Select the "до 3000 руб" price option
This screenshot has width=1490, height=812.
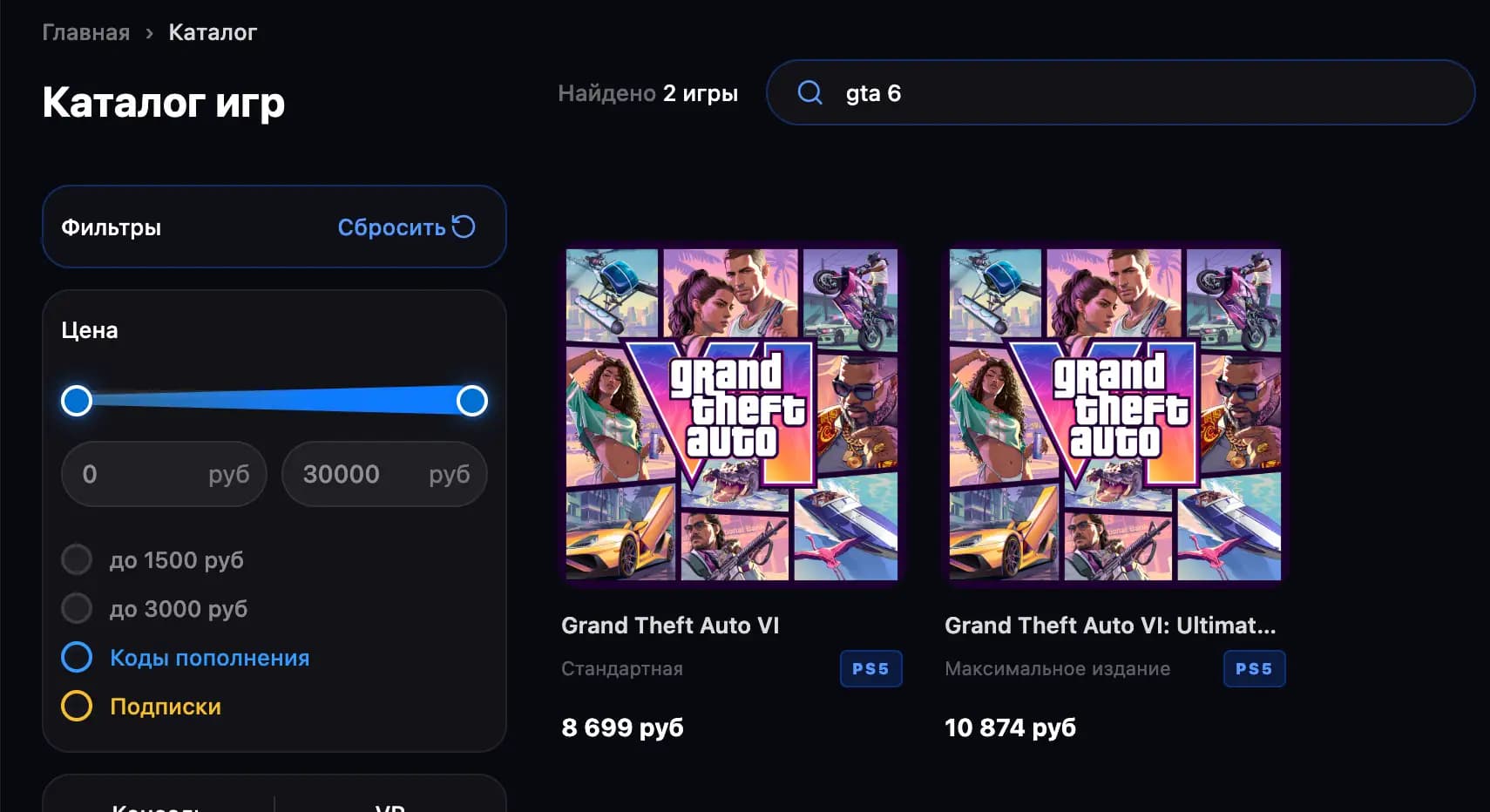coord(154,608)
